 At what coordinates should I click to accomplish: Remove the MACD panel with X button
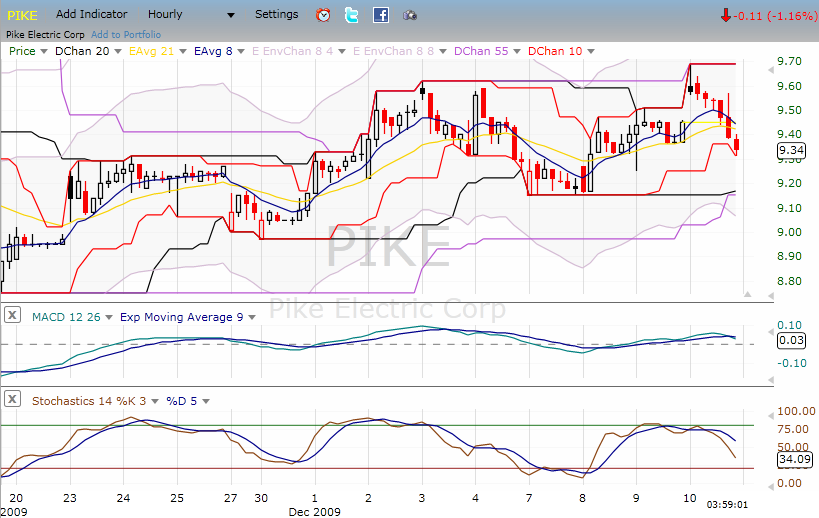coord(13,315)
